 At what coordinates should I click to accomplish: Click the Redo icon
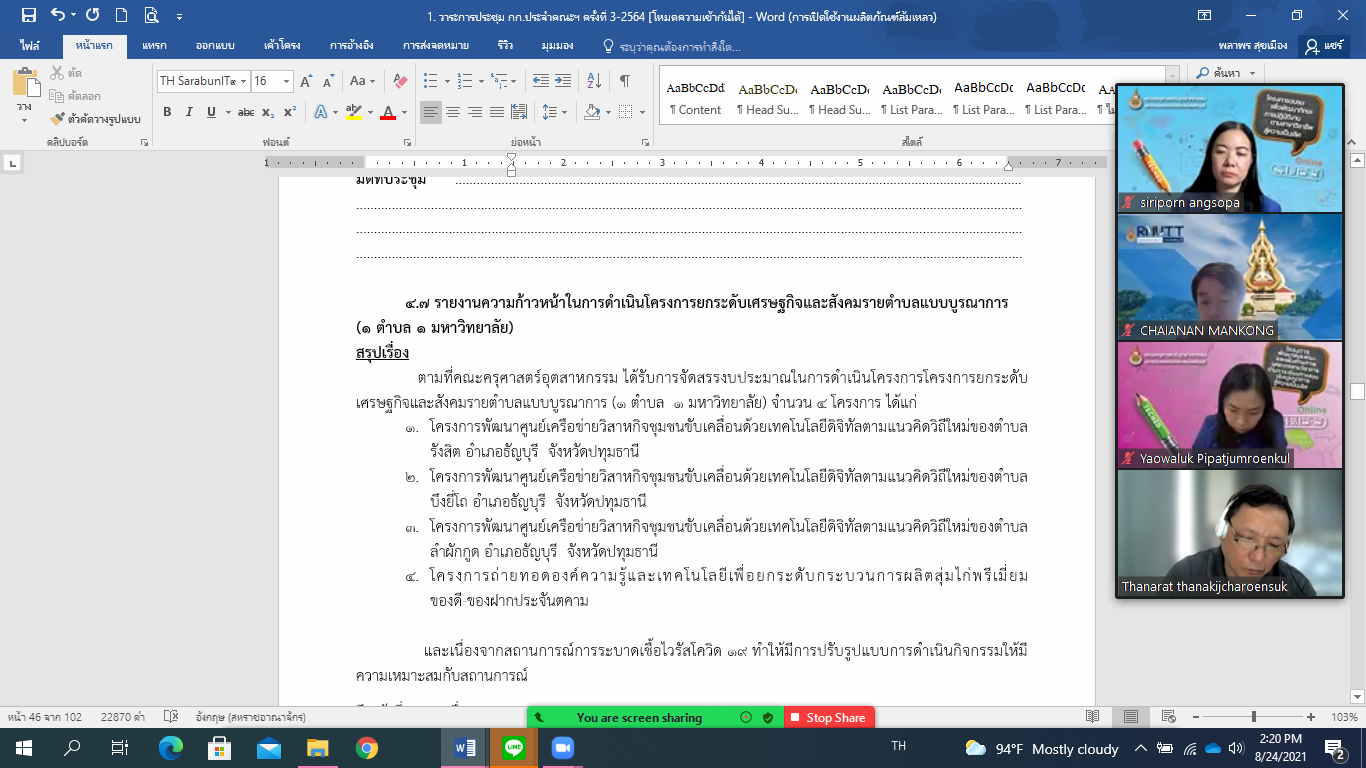(x=92, y=15)
